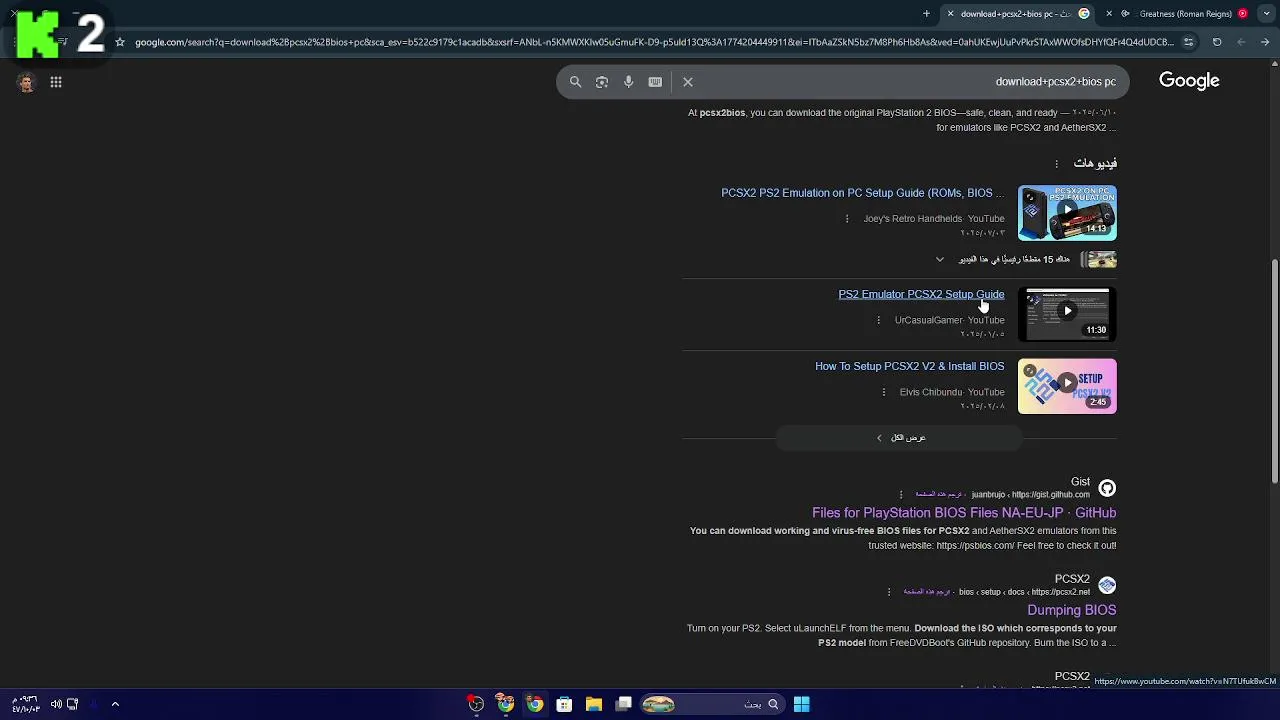Image resolution: width=1280 pixels, height=720 pixels.
Task: Open Google apps grid icon
Action: [x=56, y=82]
